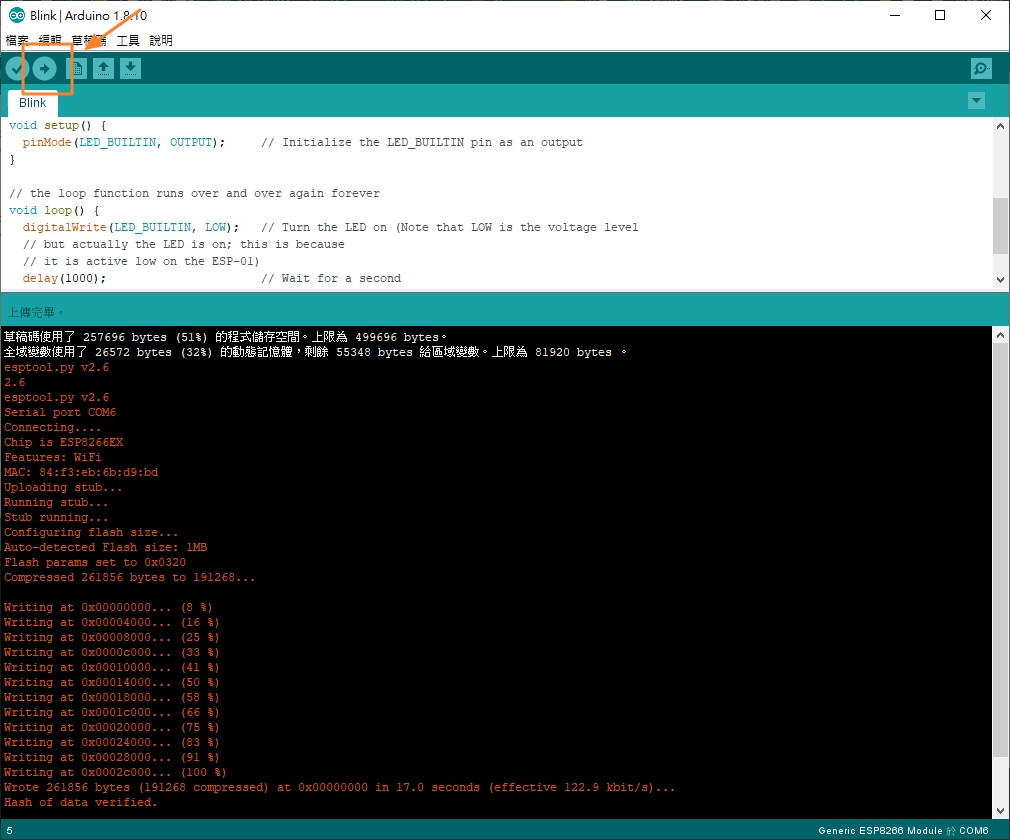Click console line 'Configuring flash size...'
Viewport: 1010px width, 840px height.
point(91,533)
